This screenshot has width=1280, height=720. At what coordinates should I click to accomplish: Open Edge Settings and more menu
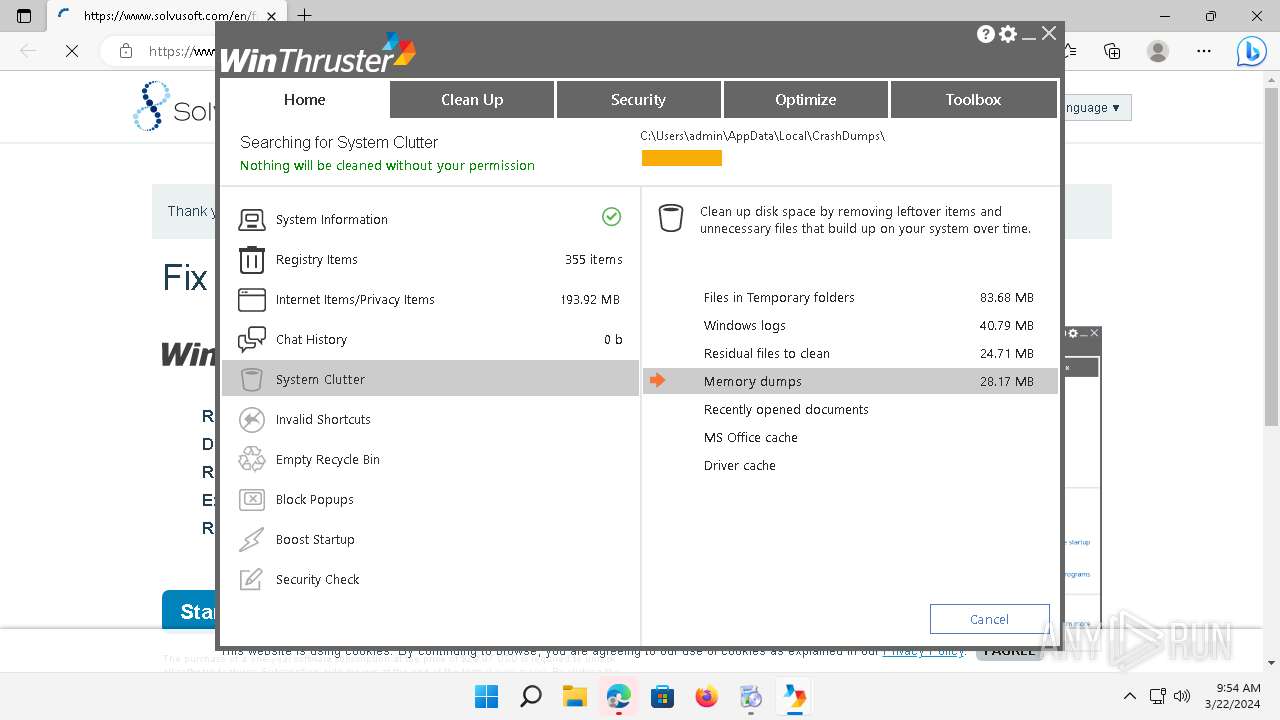[x=1204, y=51]
